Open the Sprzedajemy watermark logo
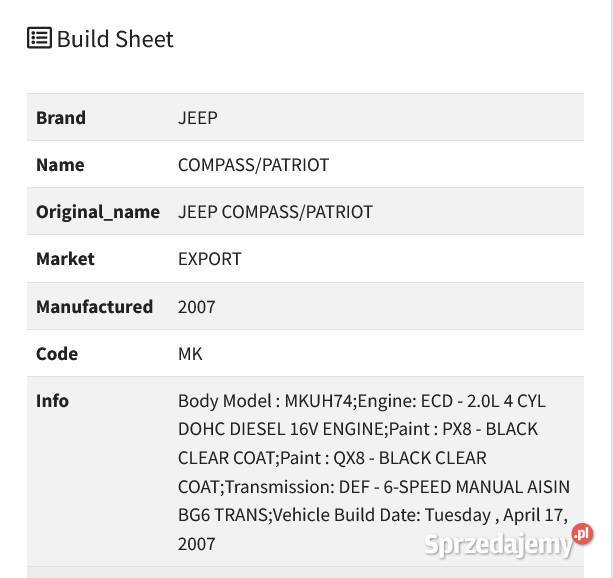The image size is (613, 578). tap(498, 544)
